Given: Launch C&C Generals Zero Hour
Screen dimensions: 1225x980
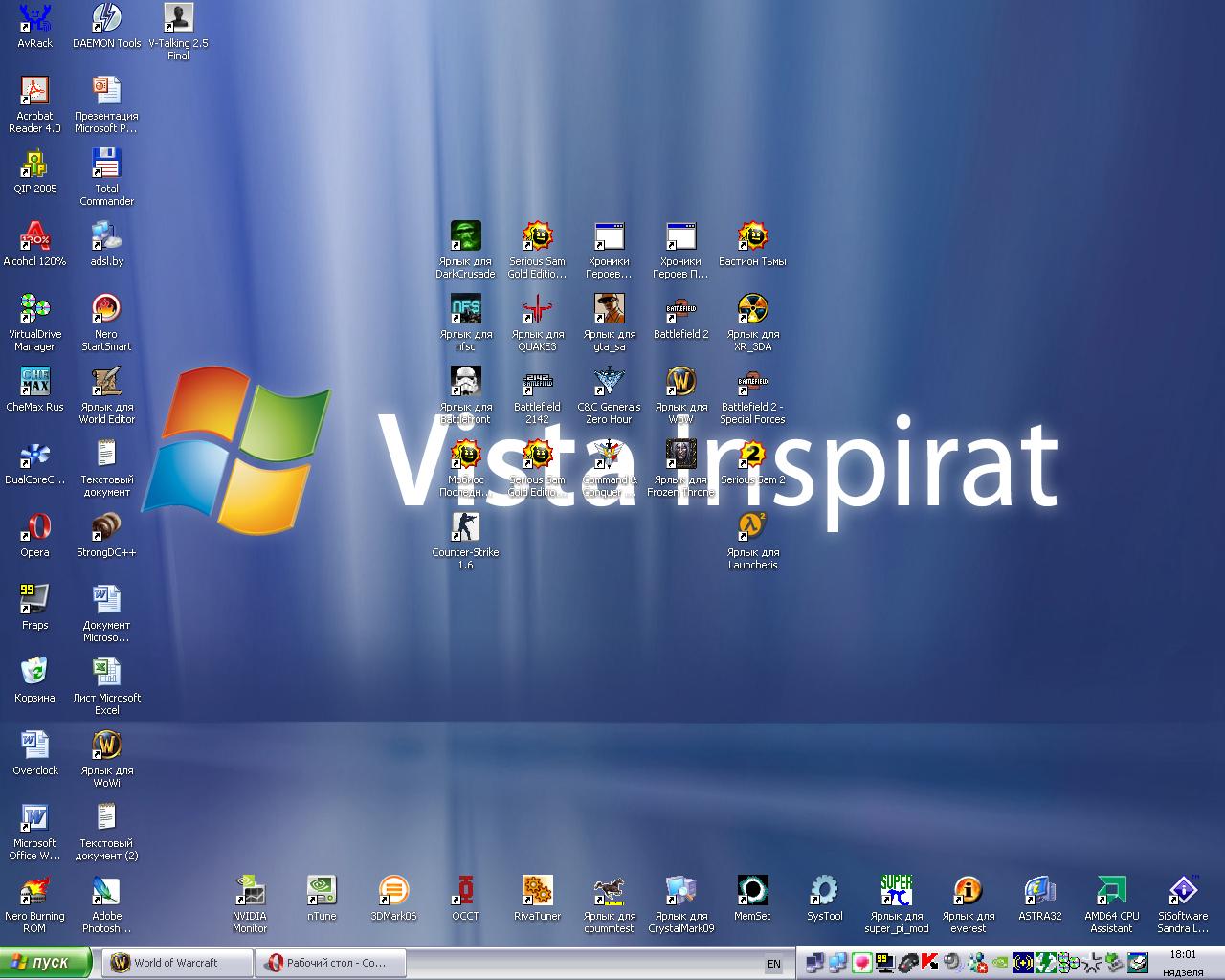Looking at the screenshot, I should [x=609, y=381].
